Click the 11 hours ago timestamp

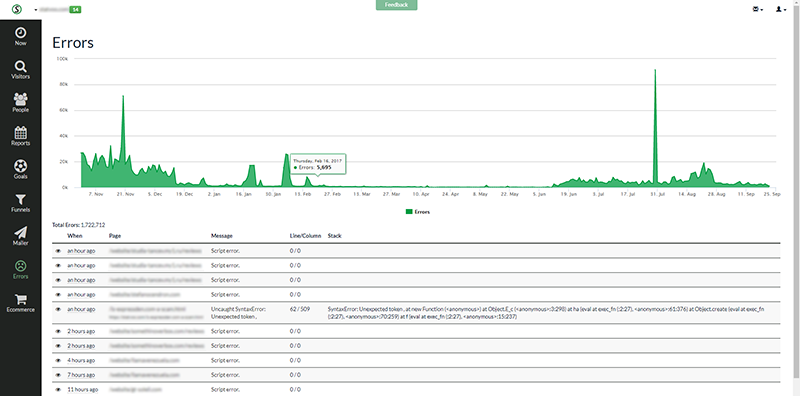pyautogui.click(x=83, y=390)
